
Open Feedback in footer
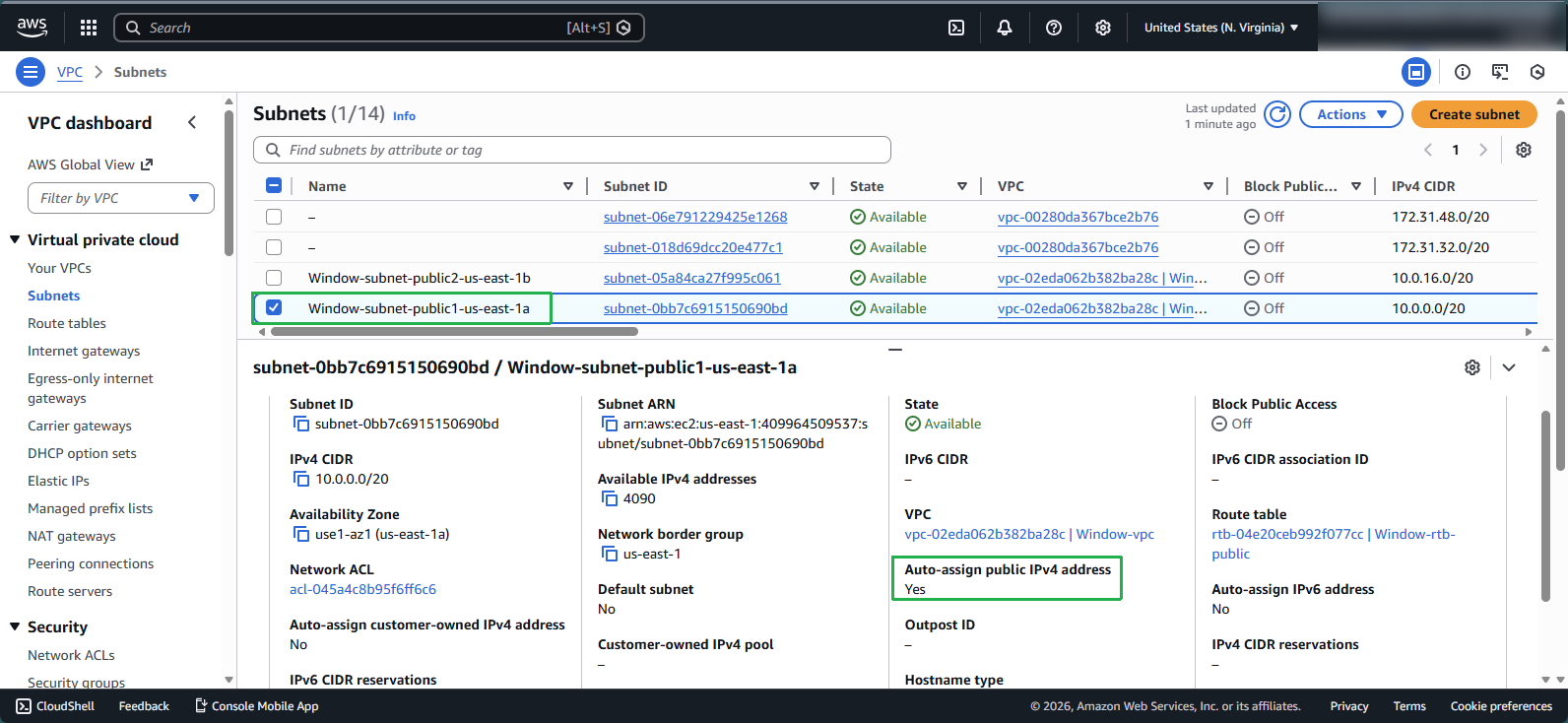click(144, 706)
